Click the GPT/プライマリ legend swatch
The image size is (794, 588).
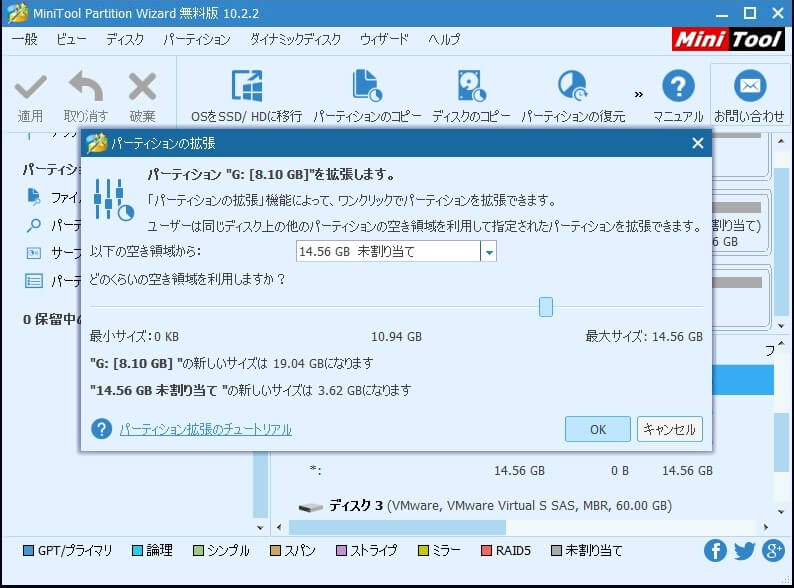[29, 551]
